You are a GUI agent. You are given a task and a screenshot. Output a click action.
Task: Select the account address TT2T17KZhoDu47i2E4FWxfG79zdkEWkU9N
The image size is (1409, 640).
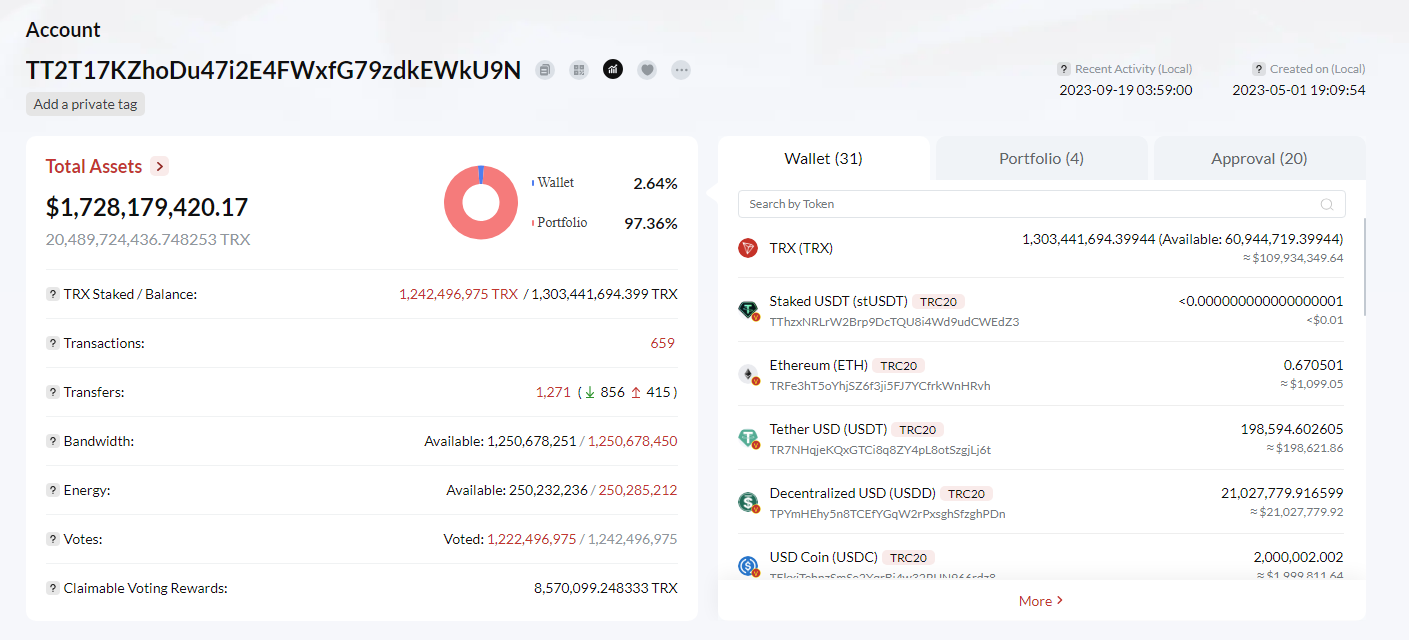pyautogui.click(x=273, y=70)
